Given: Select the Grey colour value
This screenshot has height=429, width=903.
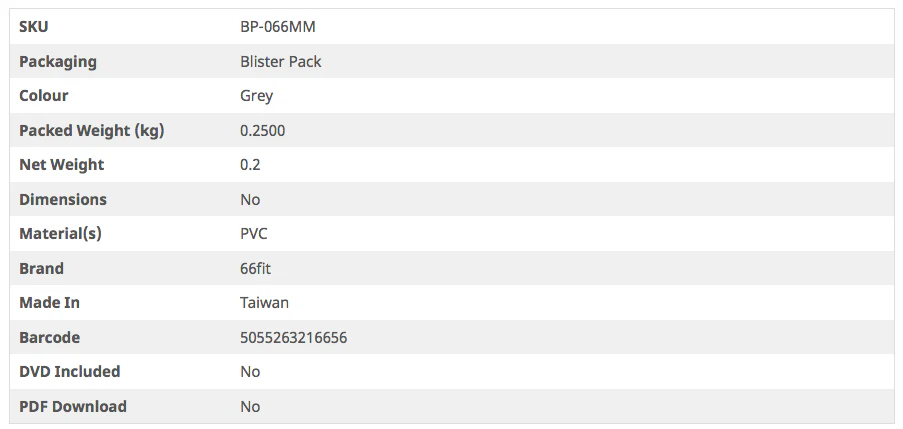Looking at the screenshot, I should pos(257,96).
